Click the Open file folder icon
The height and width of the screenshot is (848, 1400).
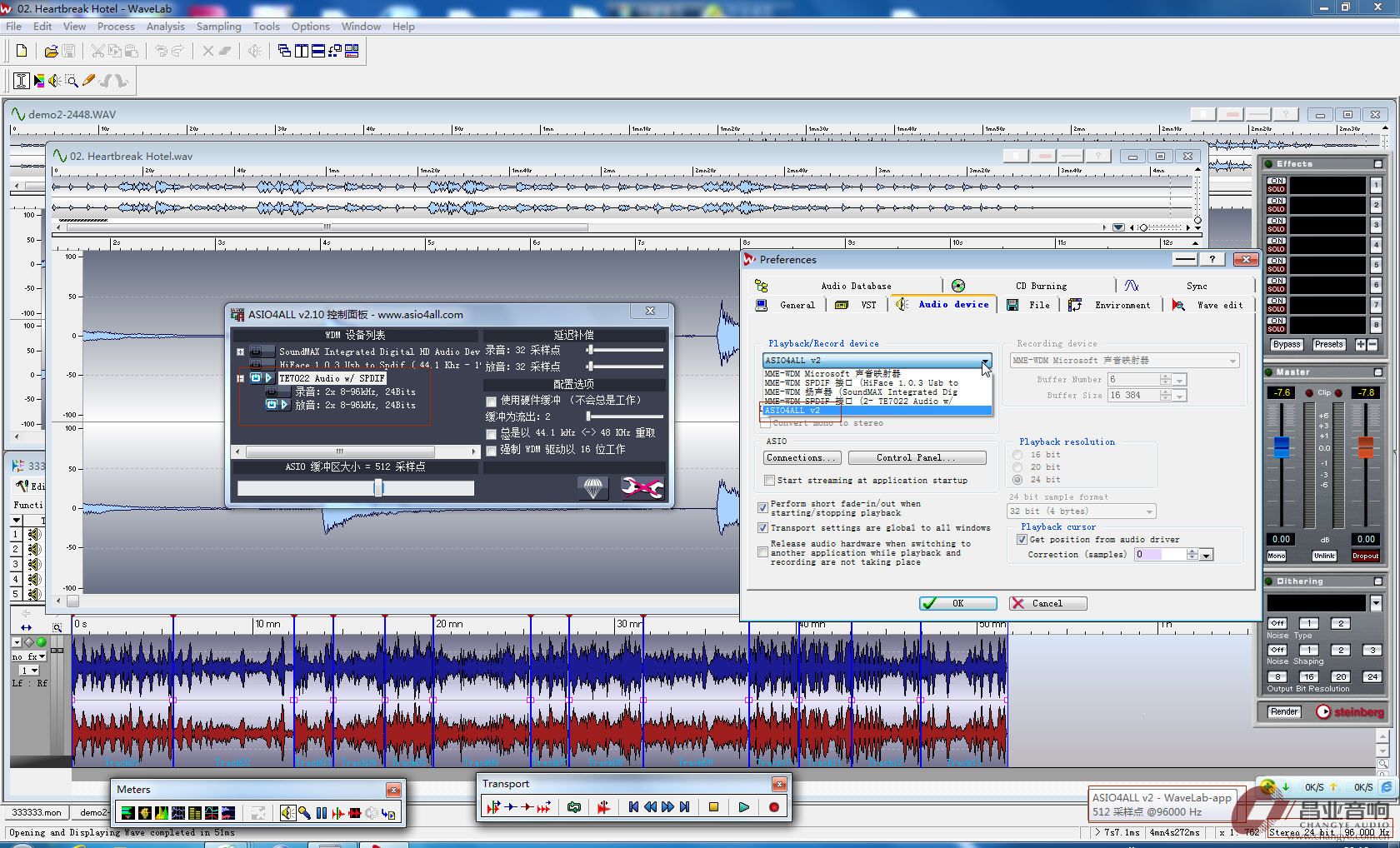(x=51, y=51)
